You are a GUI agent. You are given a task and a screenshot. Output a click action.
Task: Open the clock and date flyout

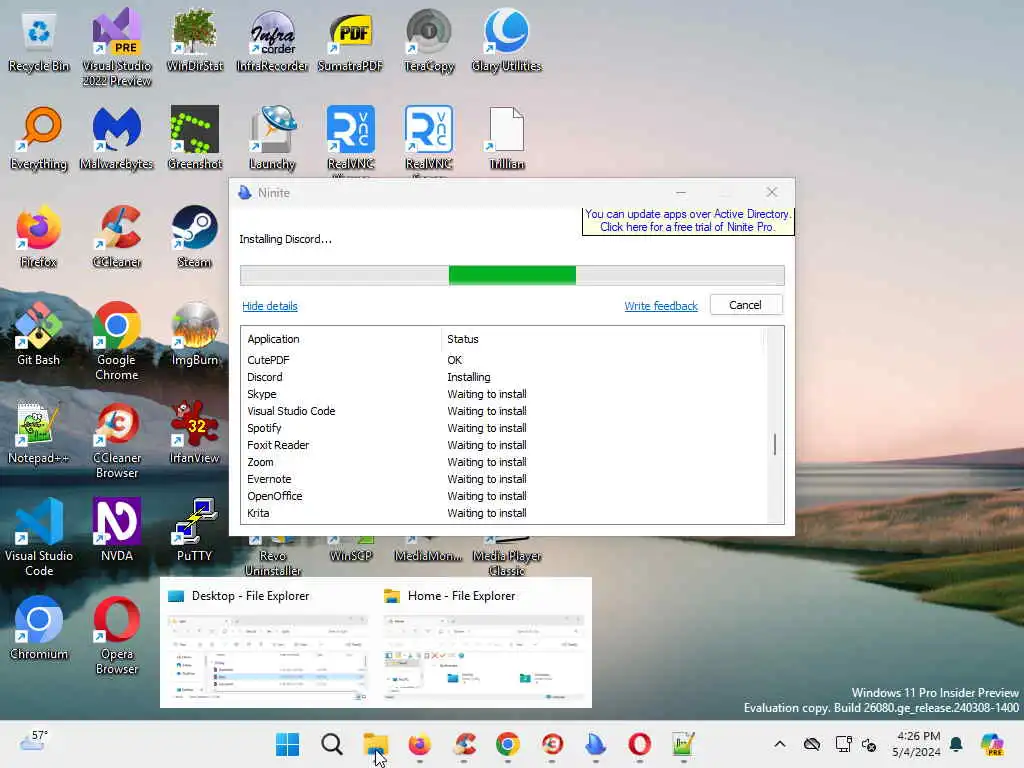[x=918, y=744]
